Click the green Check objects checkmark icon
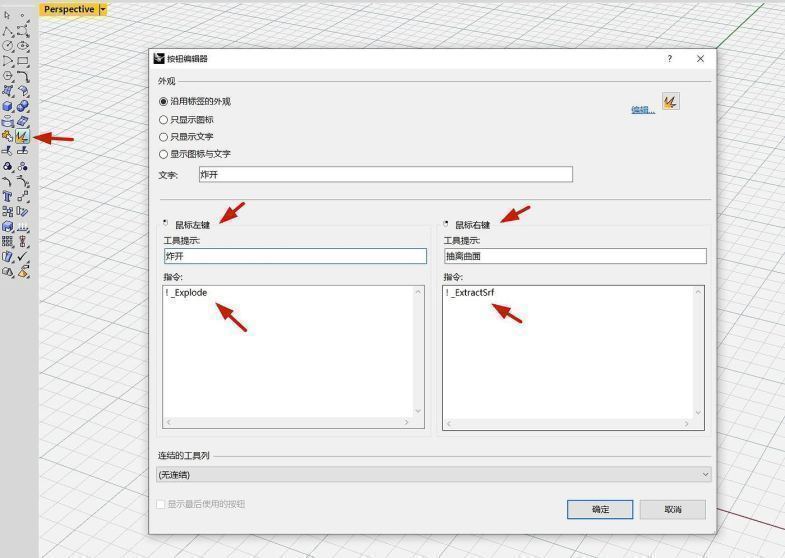The height and width of the screenshot is (558, 785). tap(23, 256)
